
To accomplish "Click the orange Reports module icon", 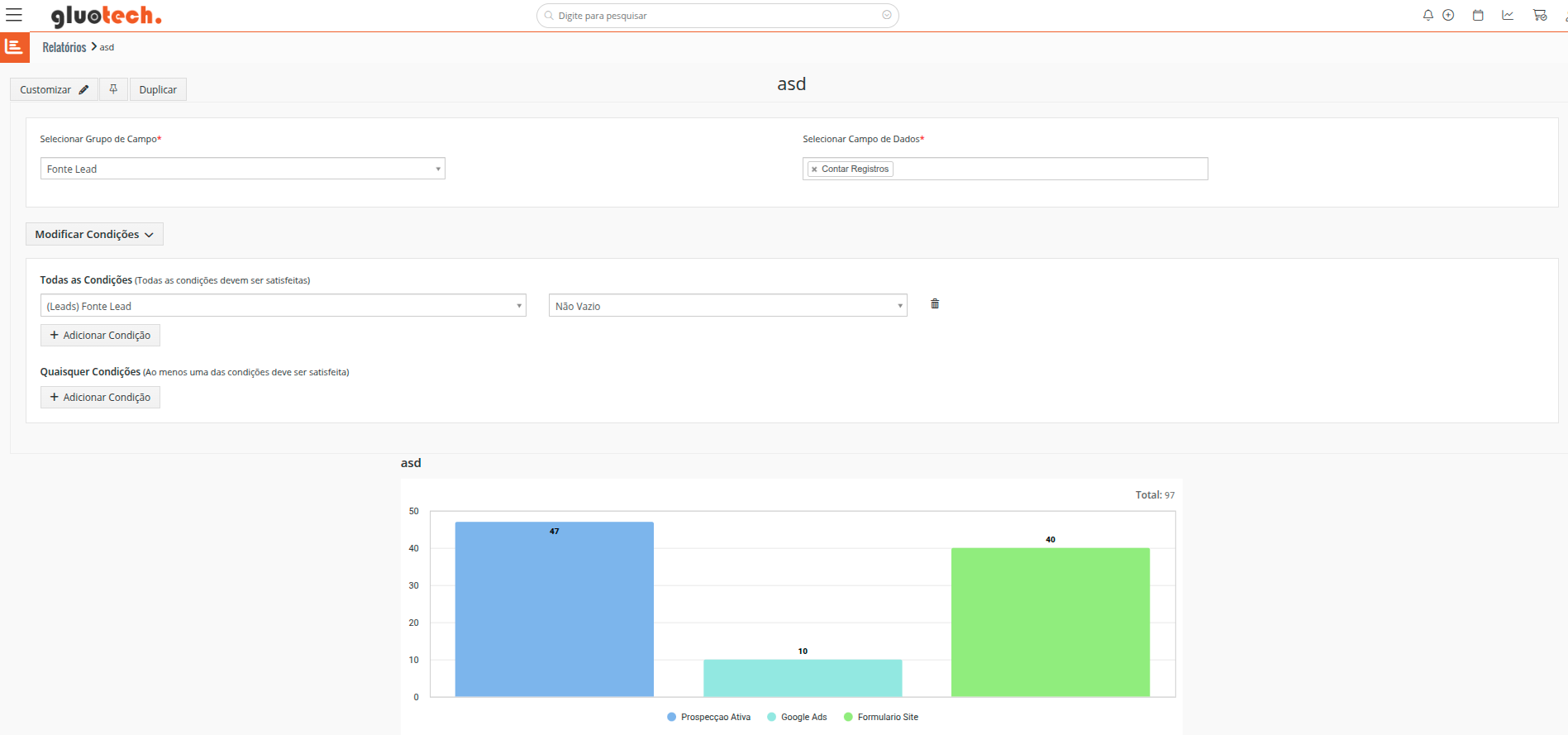I will (14, 47).
